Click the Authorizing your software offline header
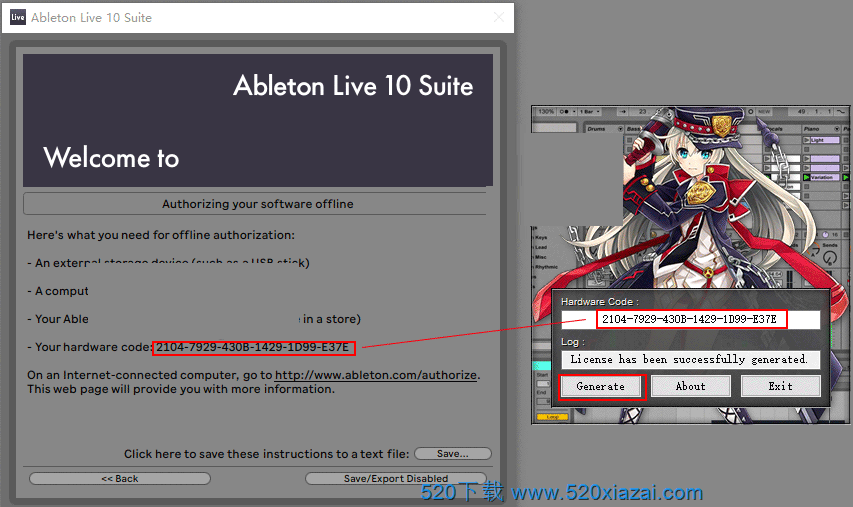This screenshot has height=507, width=853. pos(257,204)
